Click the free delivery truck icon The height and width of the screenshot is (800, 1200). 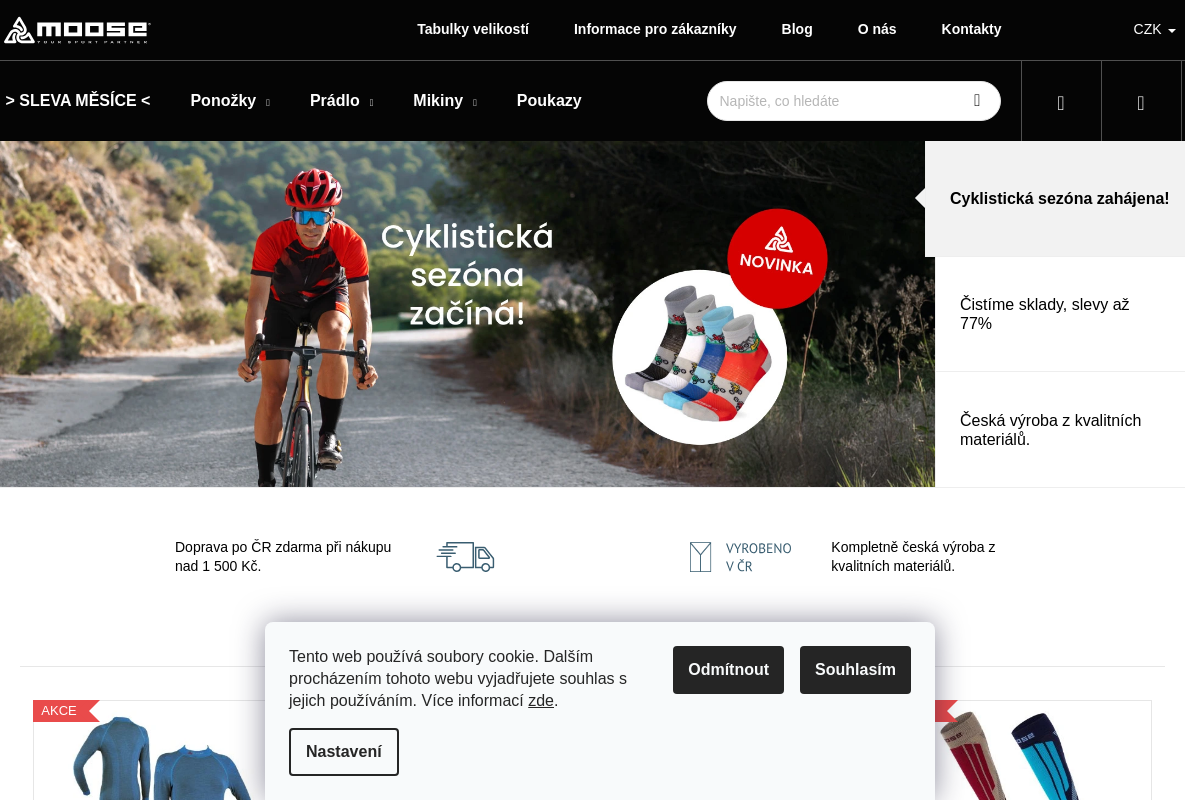coord(466,557)
